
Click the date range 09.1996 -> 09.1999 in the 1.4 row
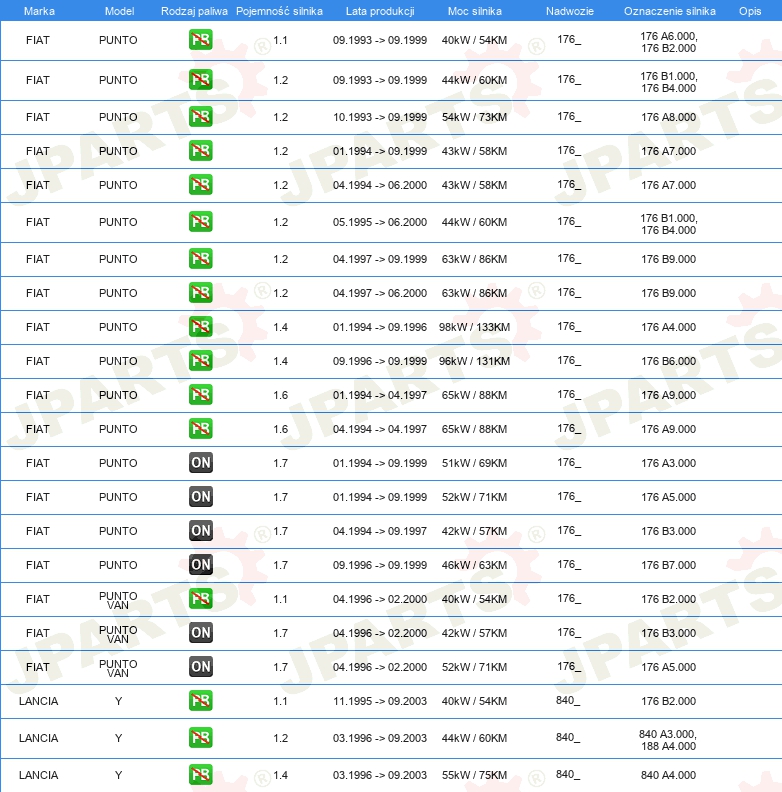click(379, 361)
